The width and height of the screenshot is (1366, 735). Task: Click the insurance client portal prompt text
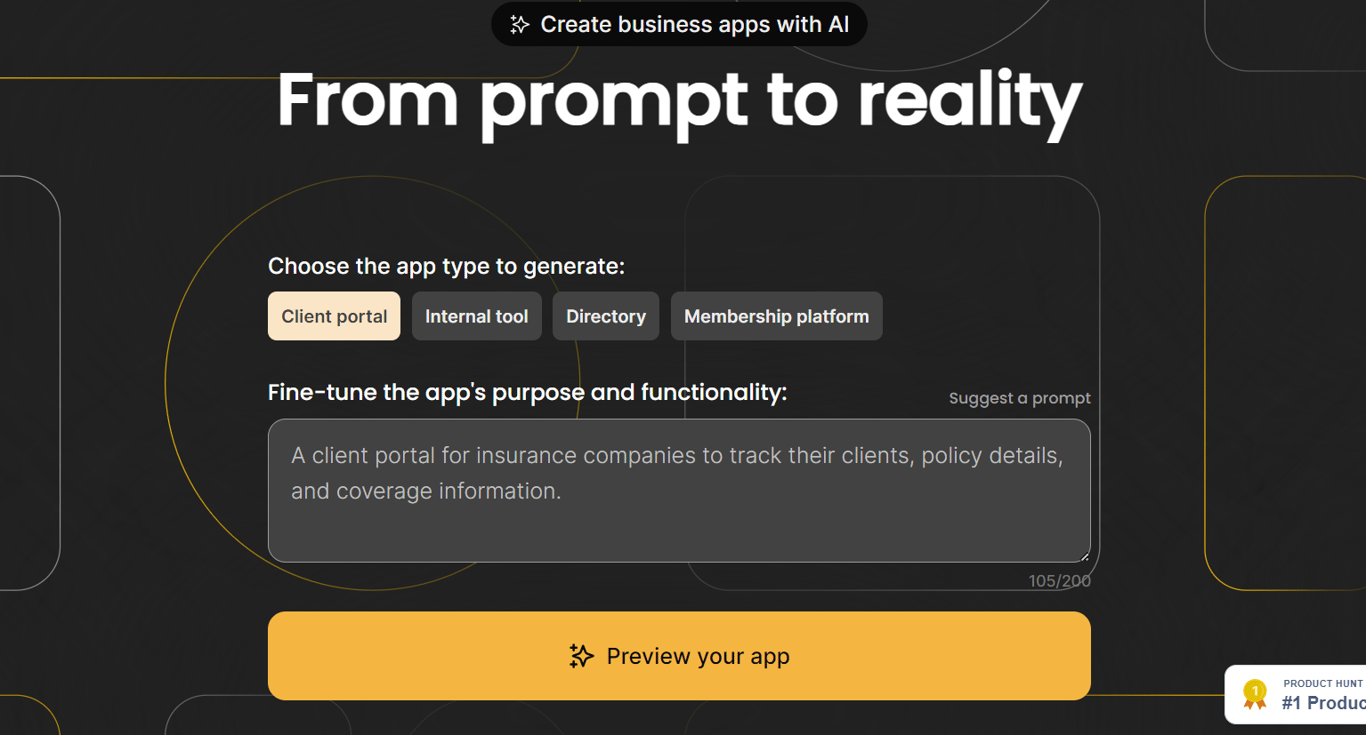tap(677, 473)
